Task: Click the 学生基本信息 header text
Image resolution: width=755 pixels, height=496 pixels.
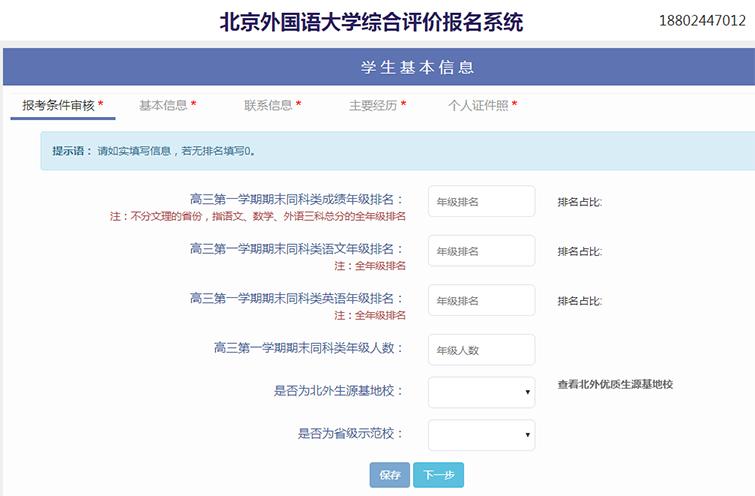Action: [417, 67]
